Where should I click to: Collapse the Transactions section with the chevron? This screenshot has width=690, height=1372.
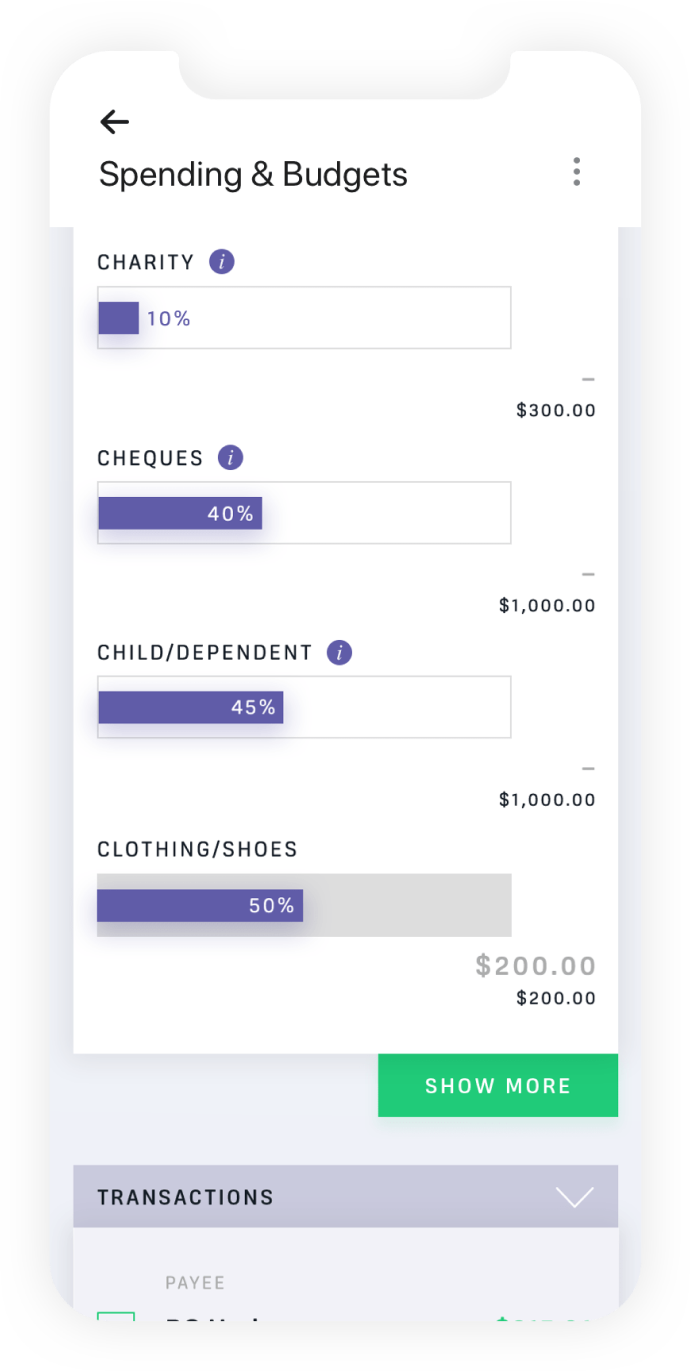575,1197
